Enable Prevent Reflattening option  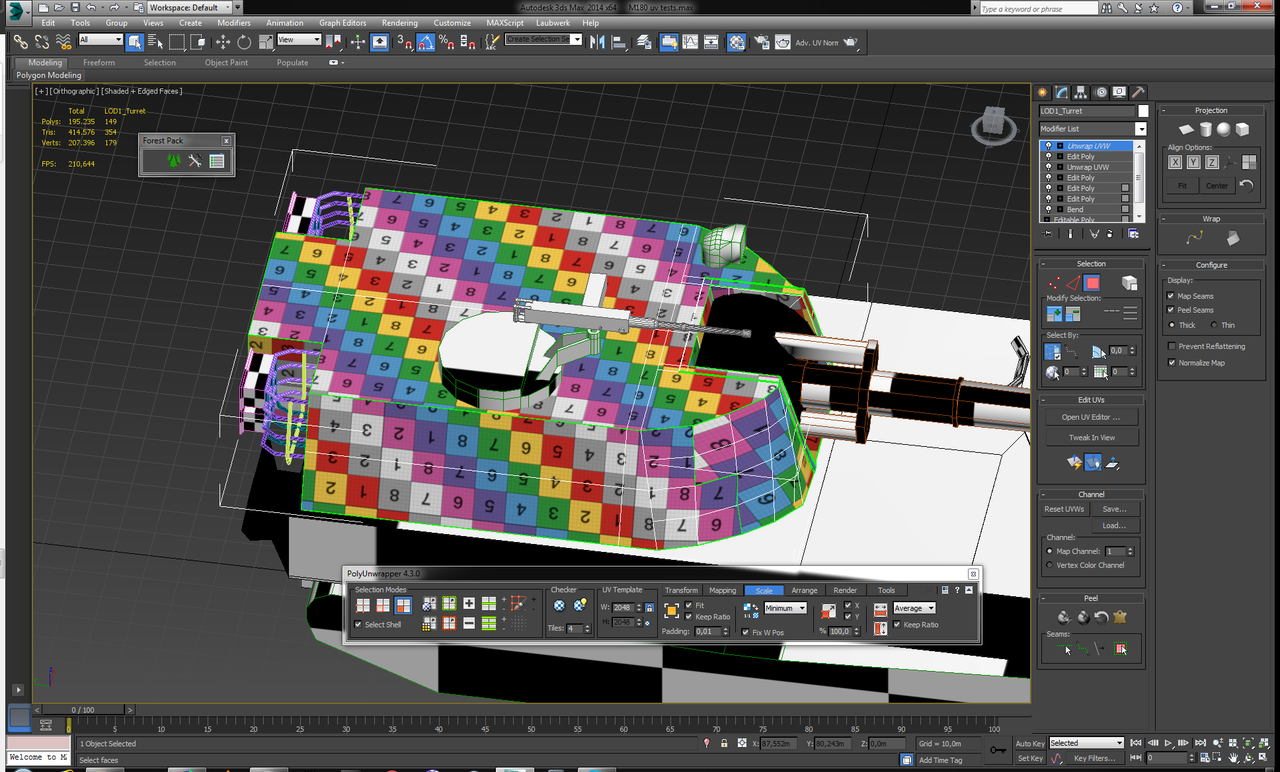tap(1172, 346)
